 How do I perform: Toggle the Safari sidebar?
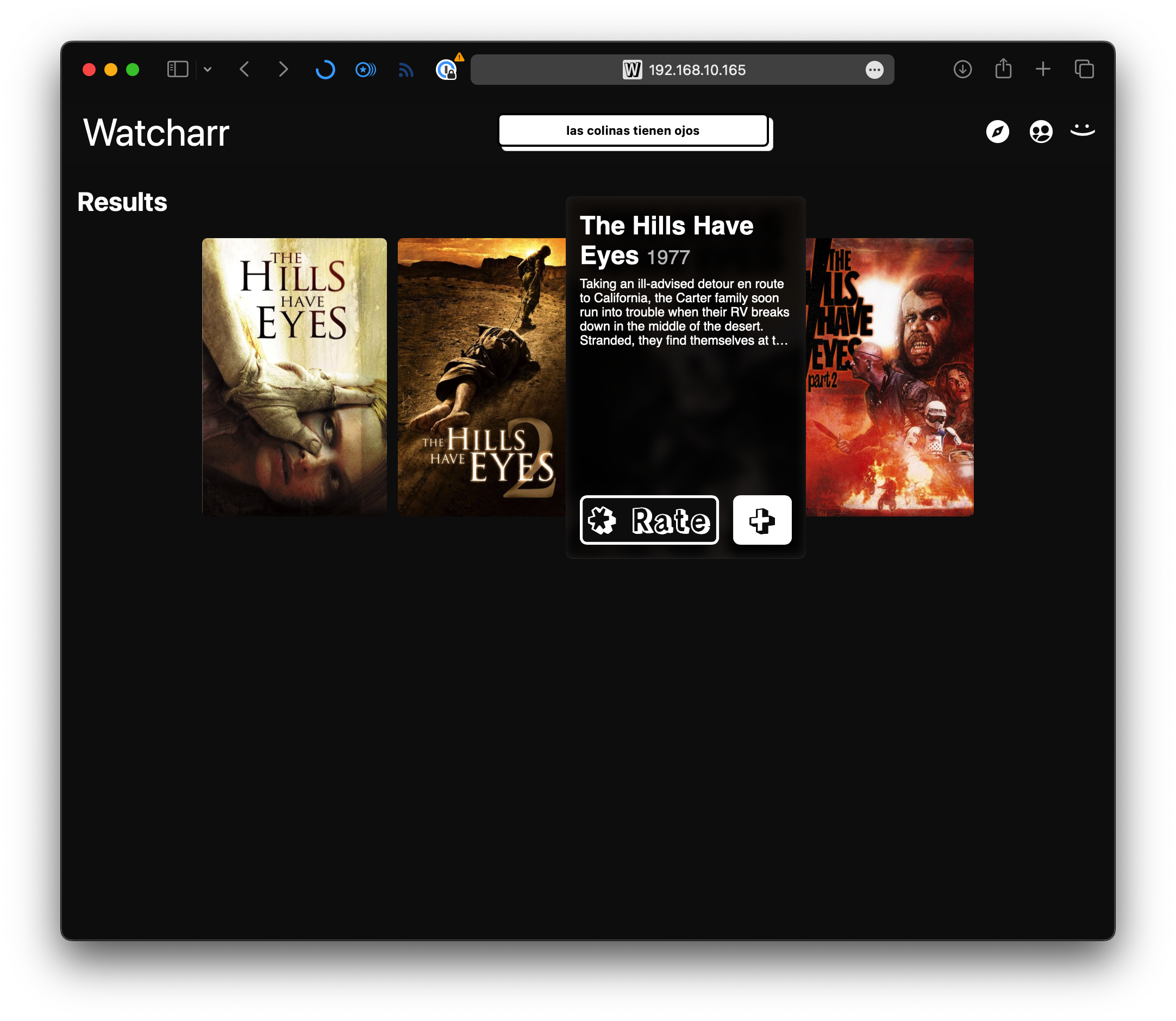(x=178, y=70)
